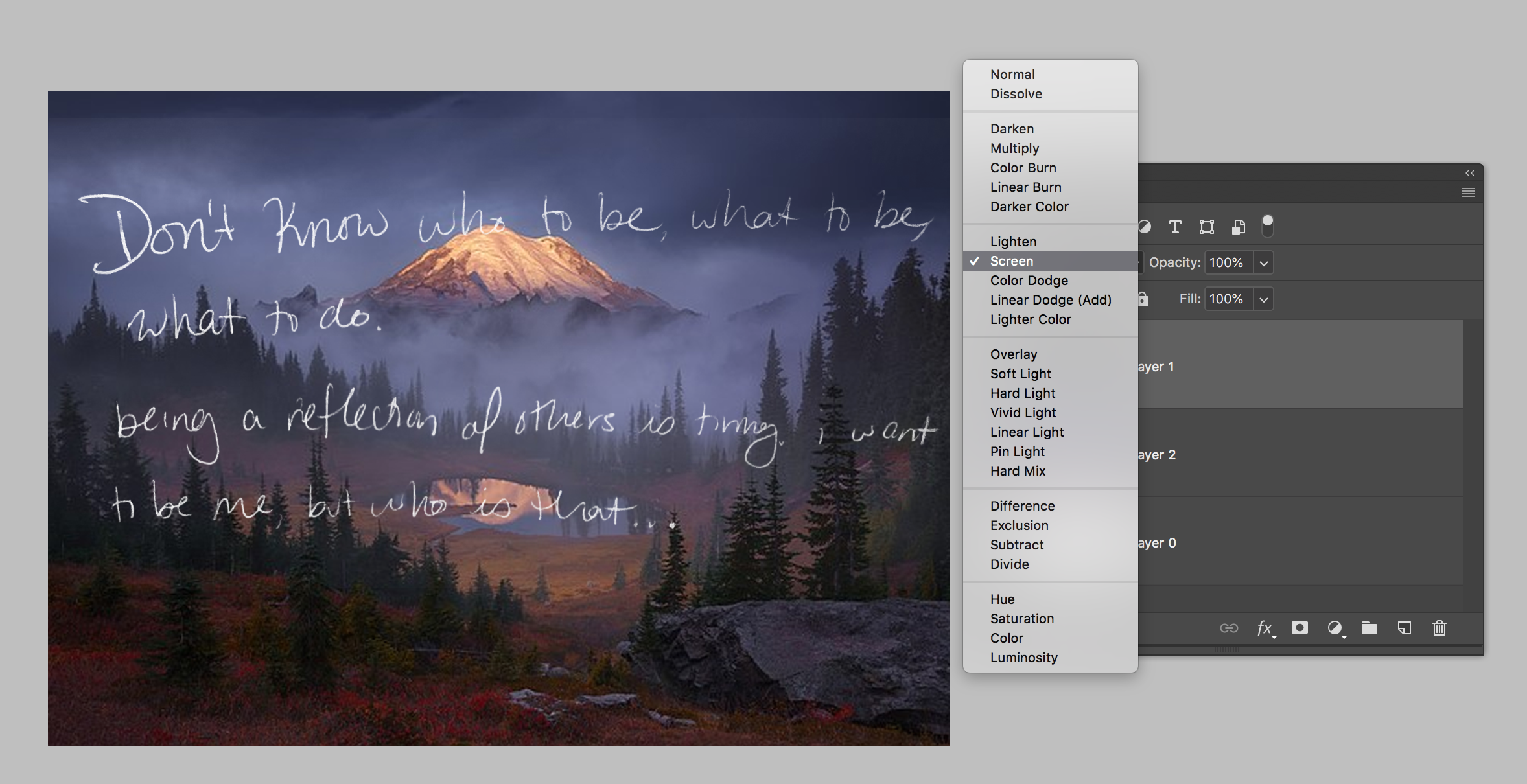
Task: Open the Fill percentage dropdown arrow
Action: click(1263, 299)
